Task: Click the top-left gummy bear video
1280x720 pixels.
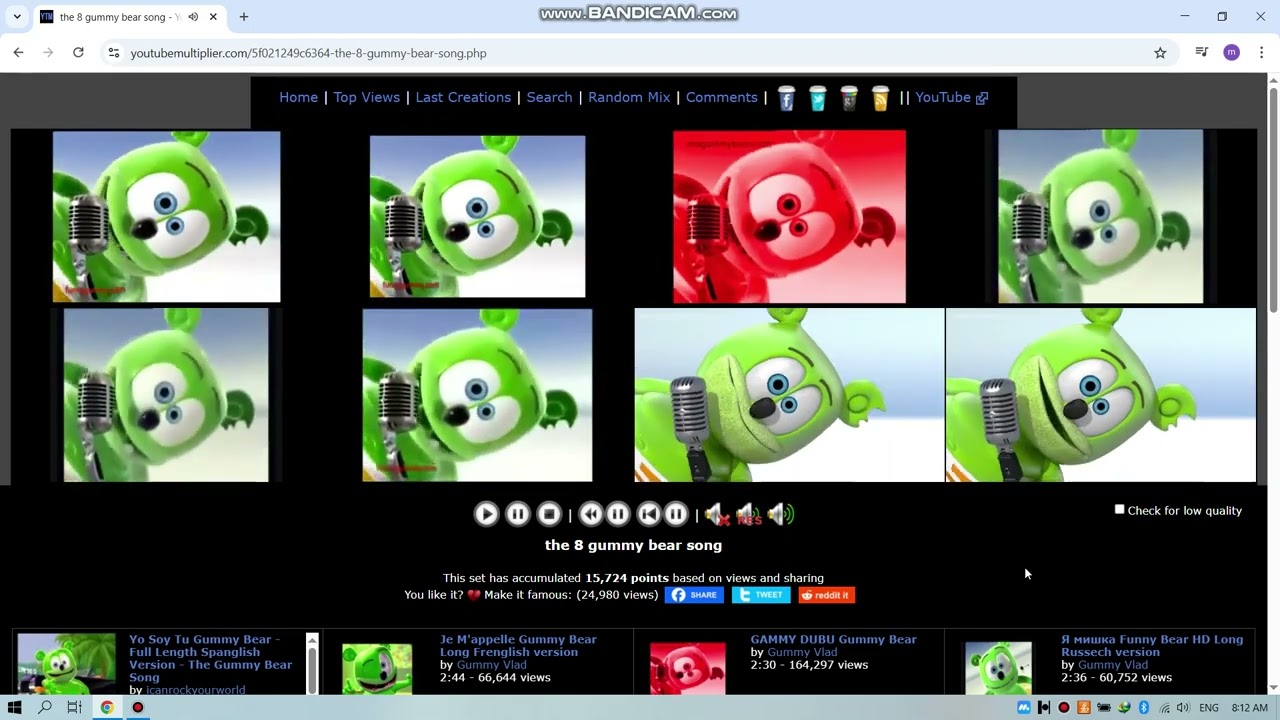Action: pyautogui.click(x=166, y=216)
